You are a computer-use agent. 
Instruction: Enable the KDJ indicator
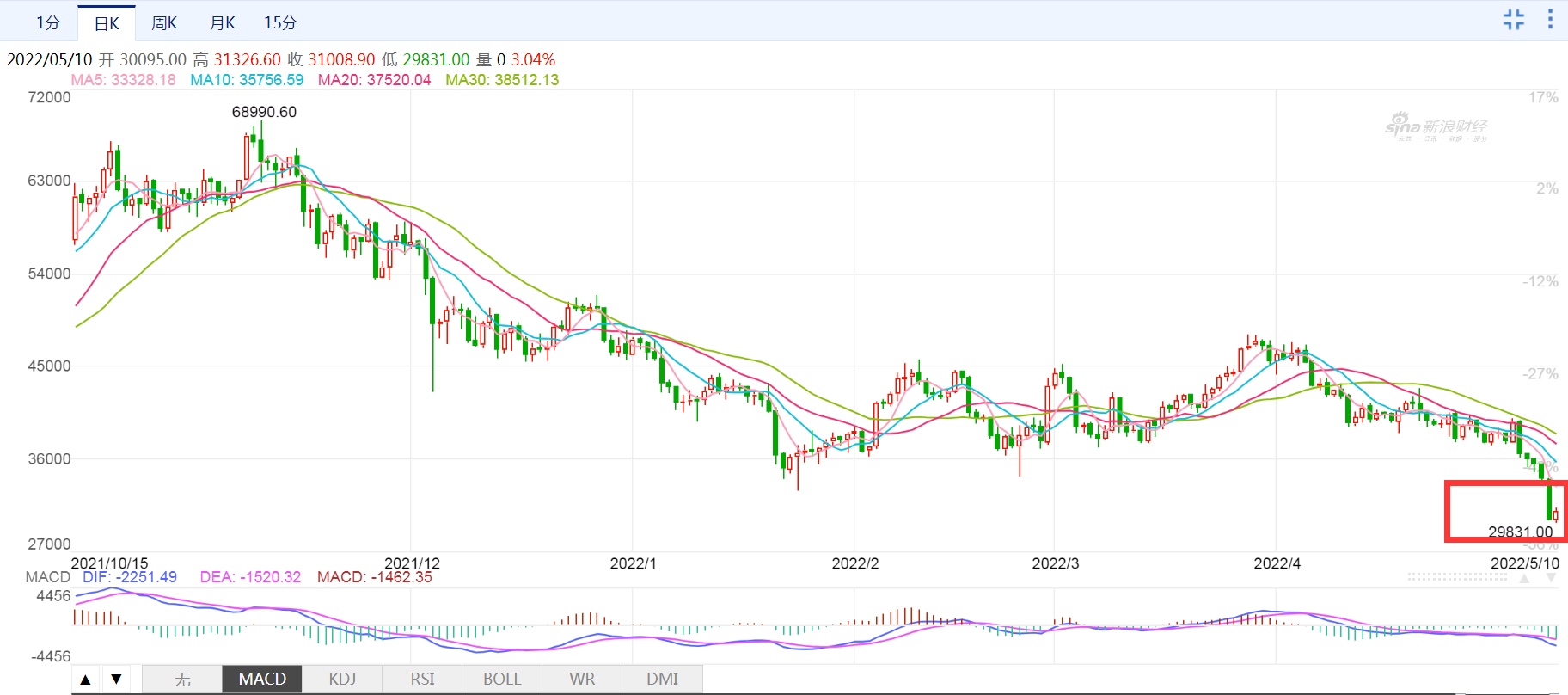point(342,680)
